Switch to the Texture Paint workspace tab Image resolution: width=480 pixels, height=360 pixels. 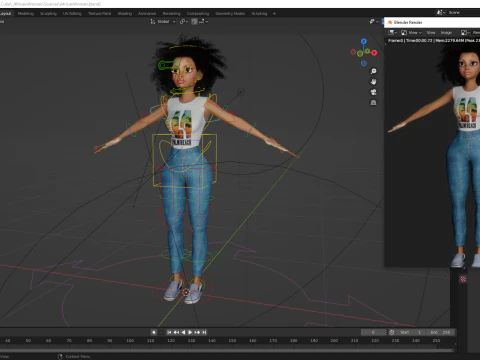coord(99,14)
